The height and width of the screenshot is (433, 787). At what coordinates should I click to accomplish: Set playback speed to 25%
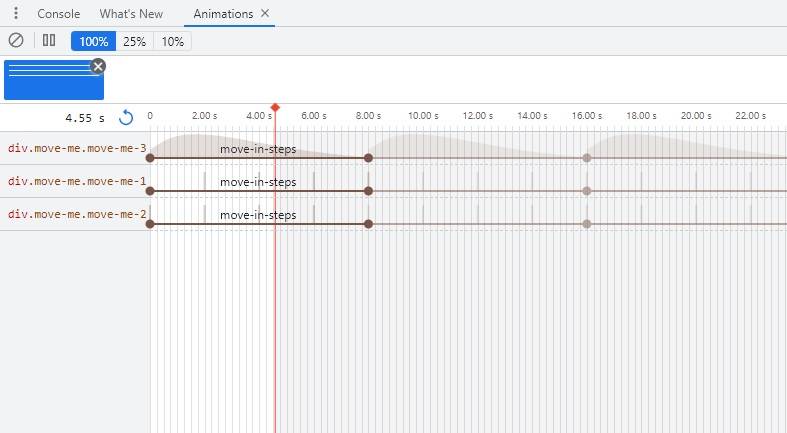click(135, 41)
